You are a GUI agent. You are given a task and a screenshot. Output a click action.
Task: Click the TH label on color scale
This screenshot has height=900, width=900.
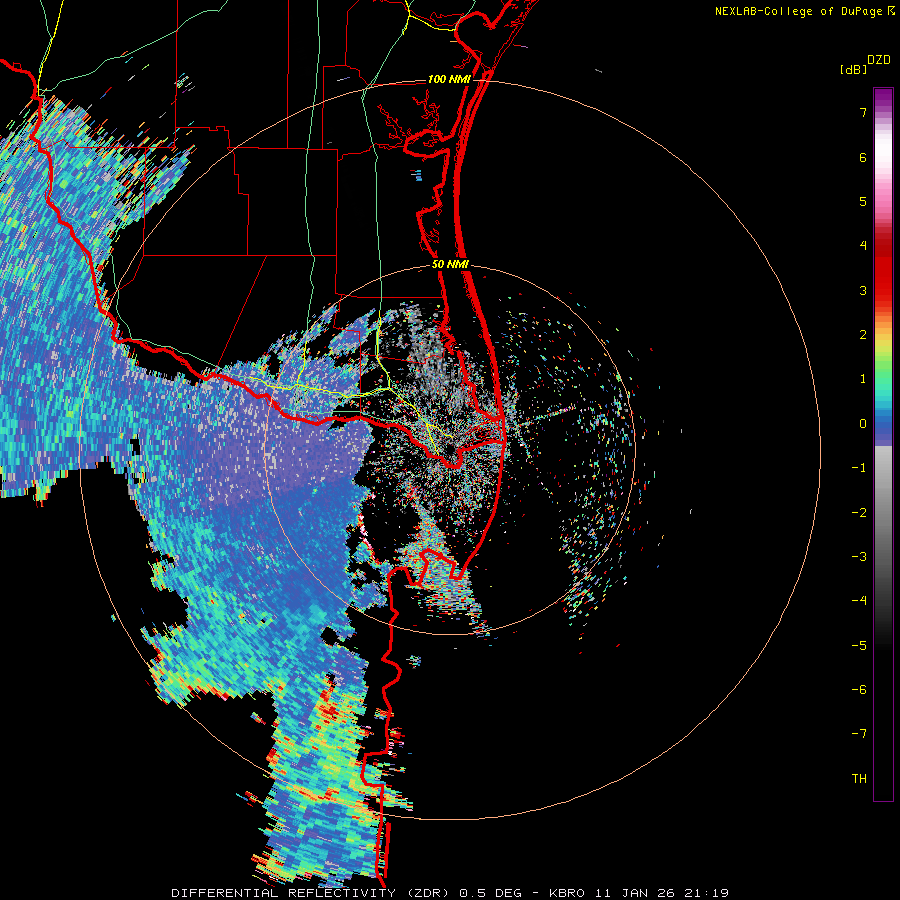tap(859, 778)
